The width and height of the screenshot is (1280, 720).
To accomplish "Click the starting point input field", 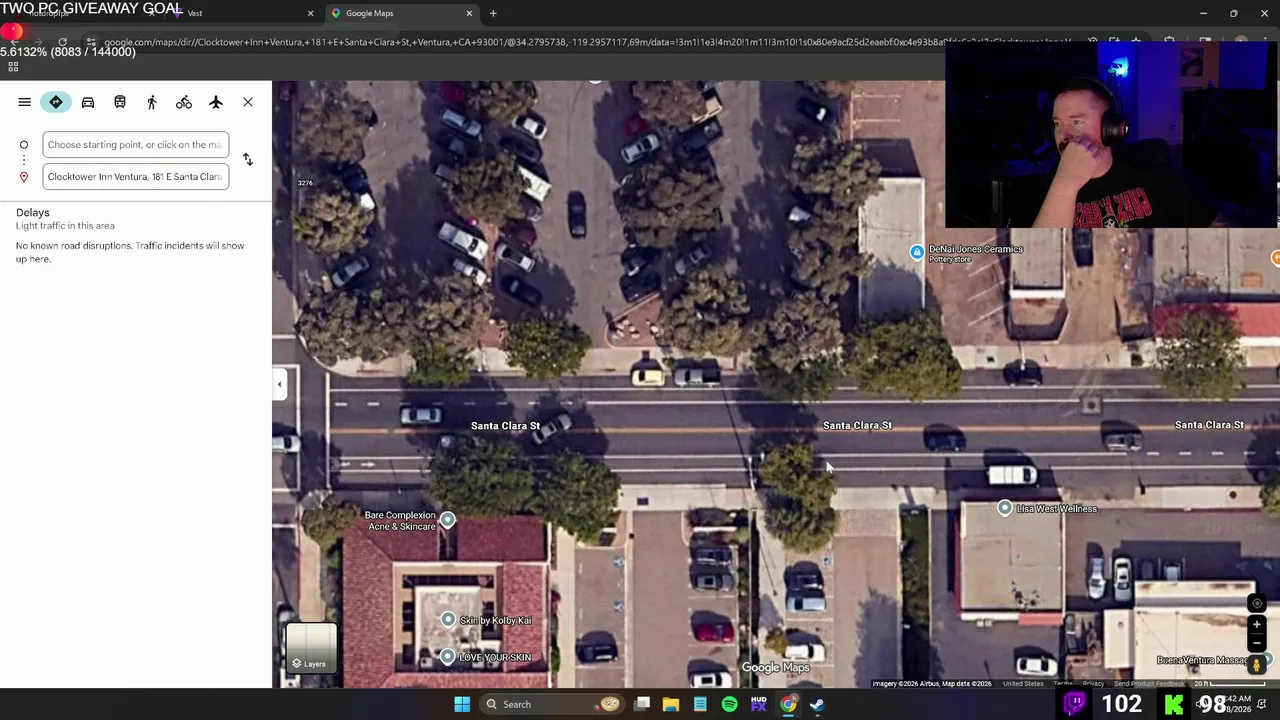I will [x=135, y=145].
